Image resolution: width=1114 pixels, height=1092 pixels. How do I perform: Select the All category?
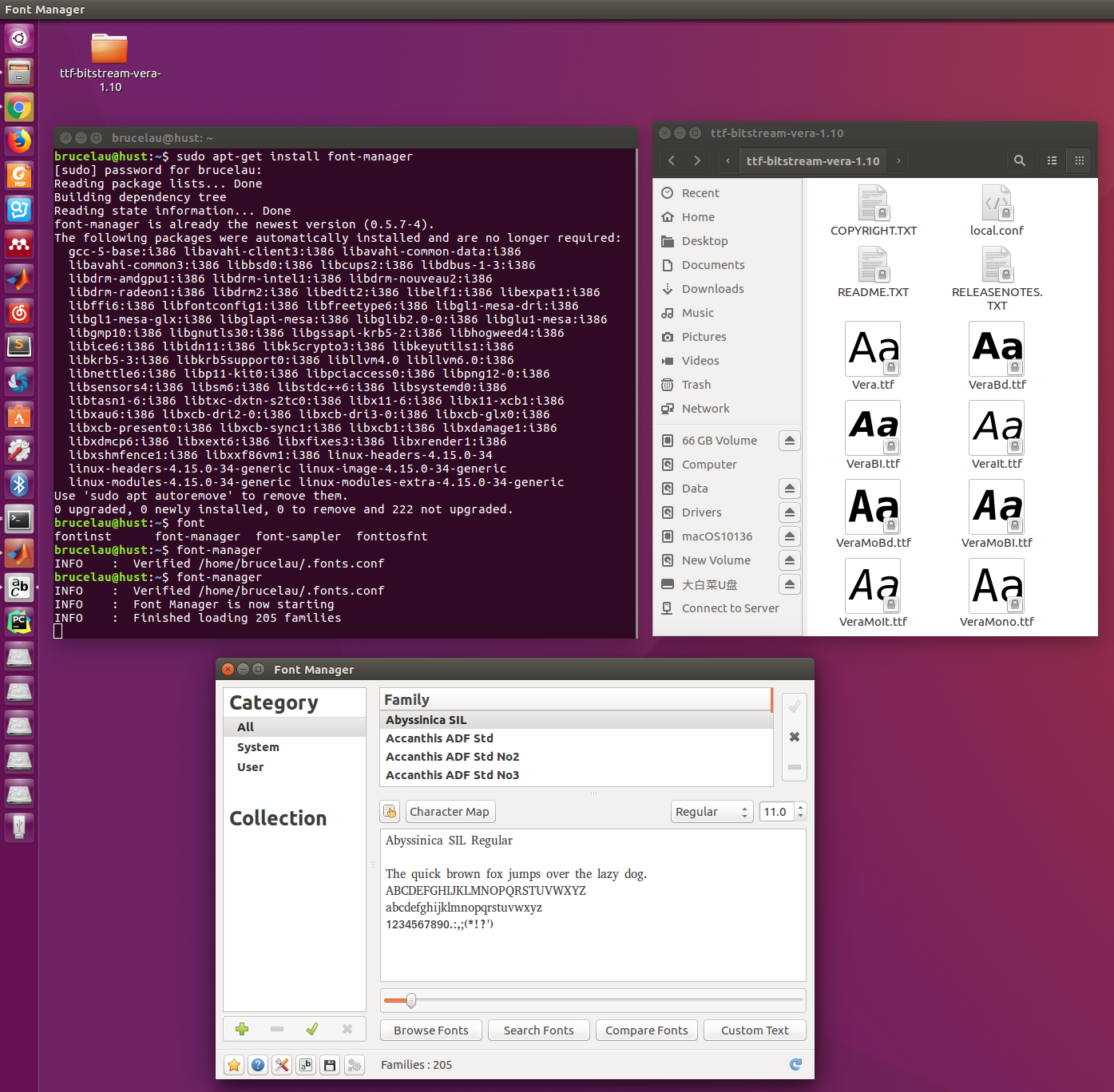pyautogui.click(x=295, y=727)
